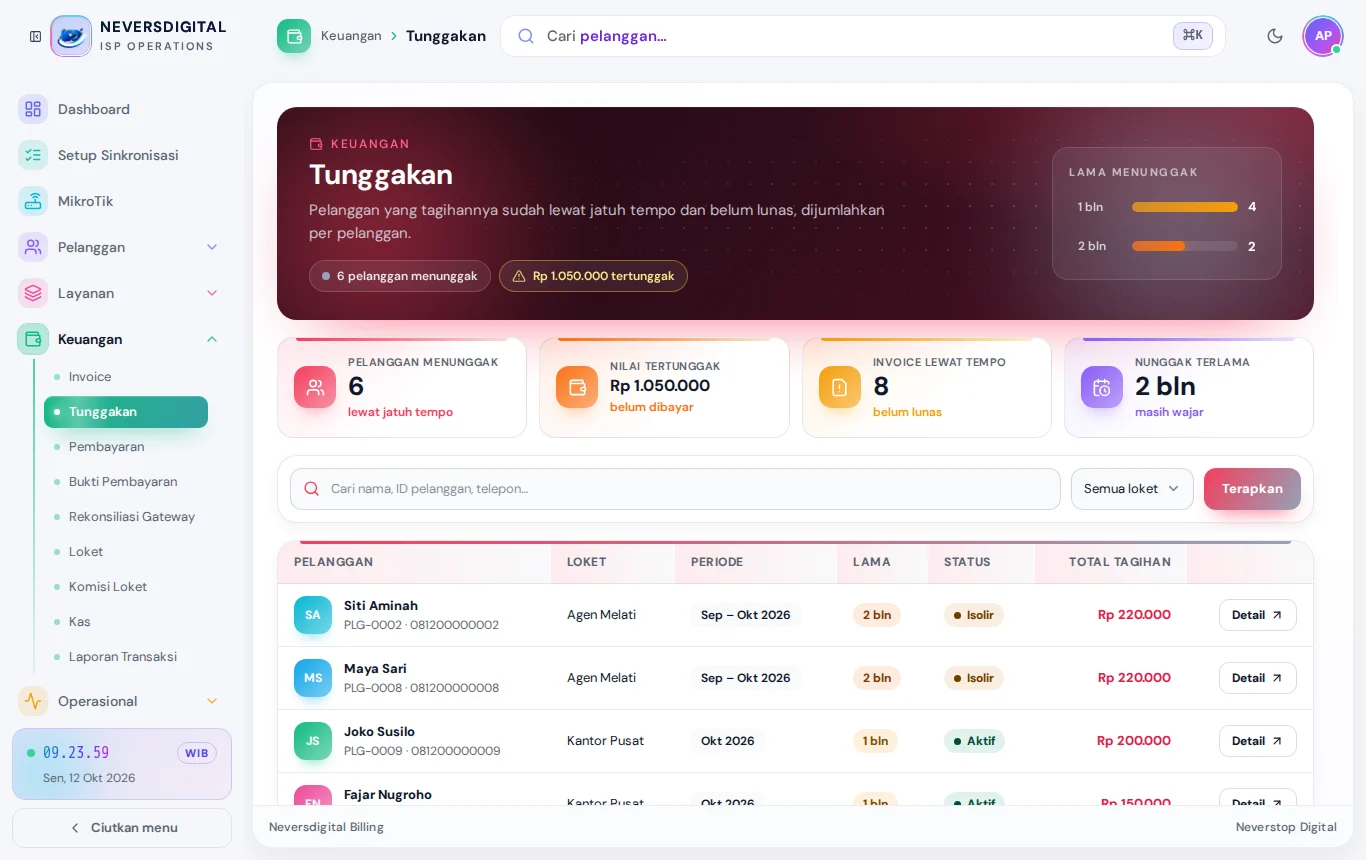The image size is (1366, 860).
Task: Click the Nilai Tertunggak wallet card icon
Action: point(577,387)
